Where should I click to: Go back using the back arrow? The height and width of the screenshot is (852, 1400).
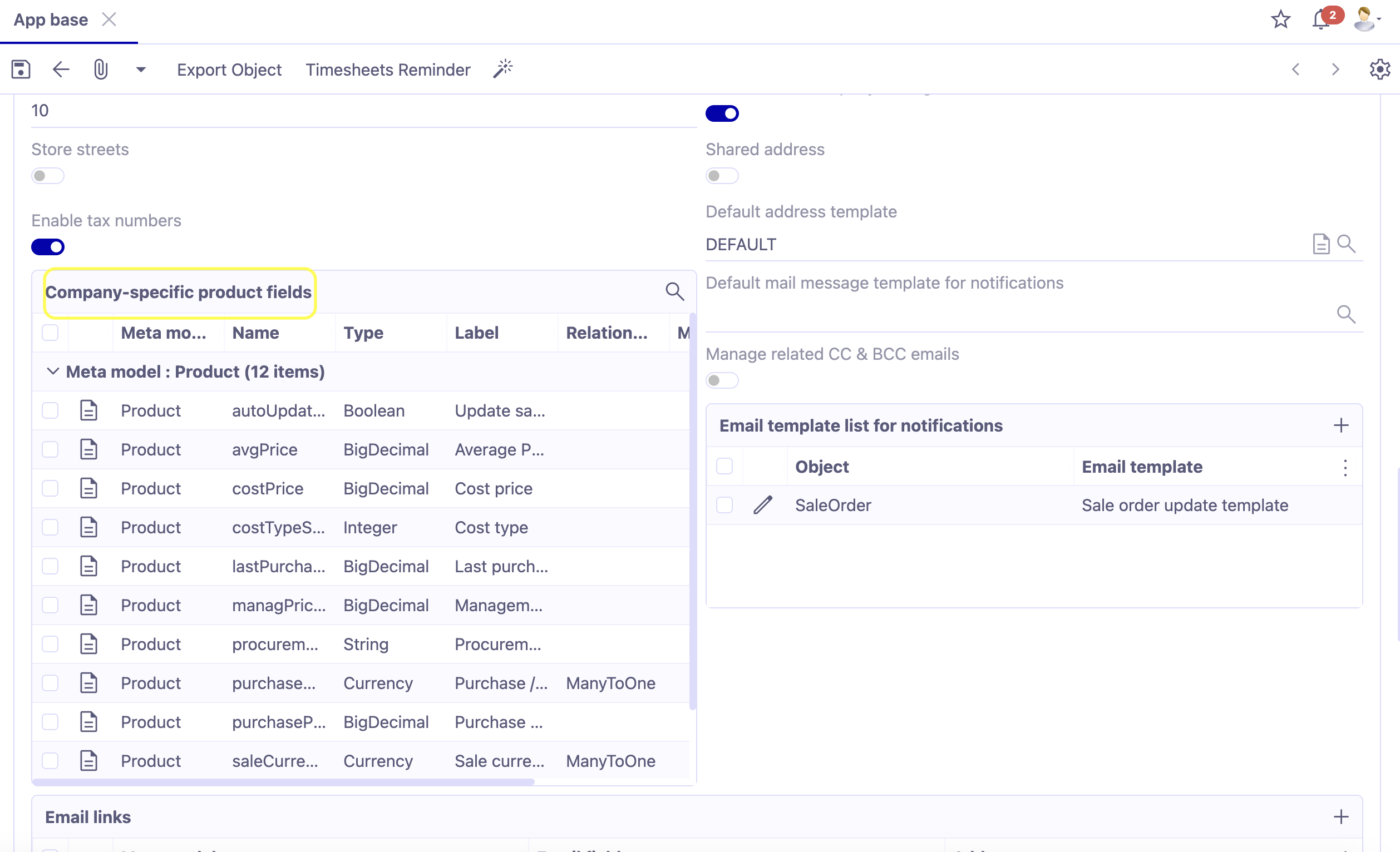pos(61,69)
